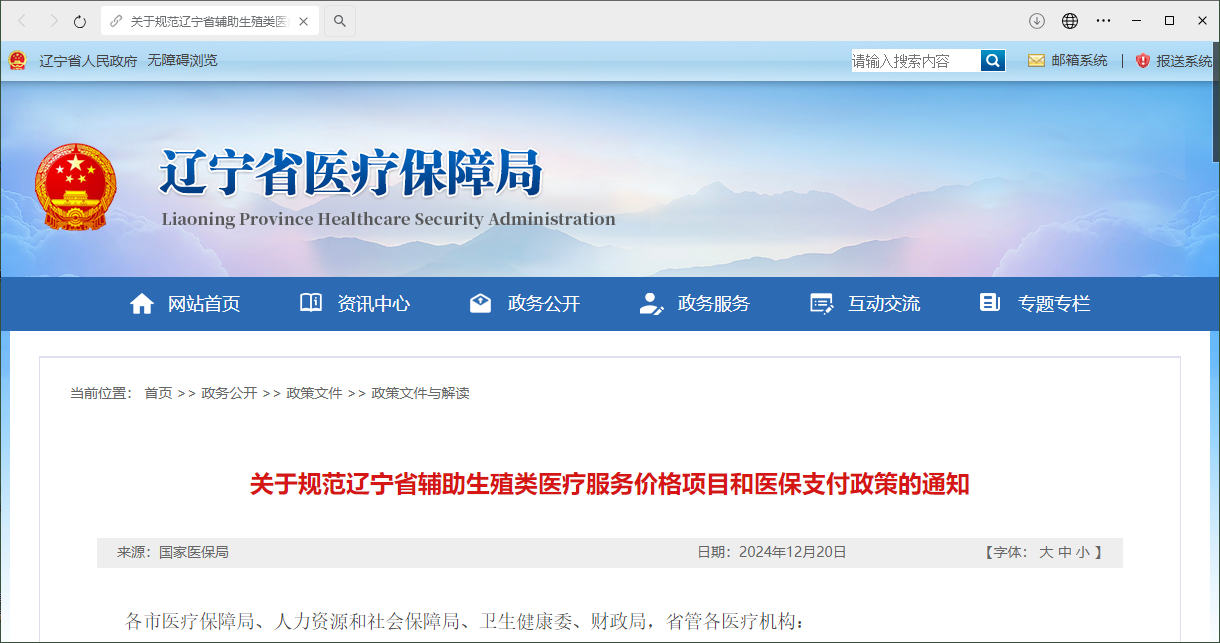Open 互动交流 navigation item
Viewport: 1220px width, 643px height.
[865, 304]
